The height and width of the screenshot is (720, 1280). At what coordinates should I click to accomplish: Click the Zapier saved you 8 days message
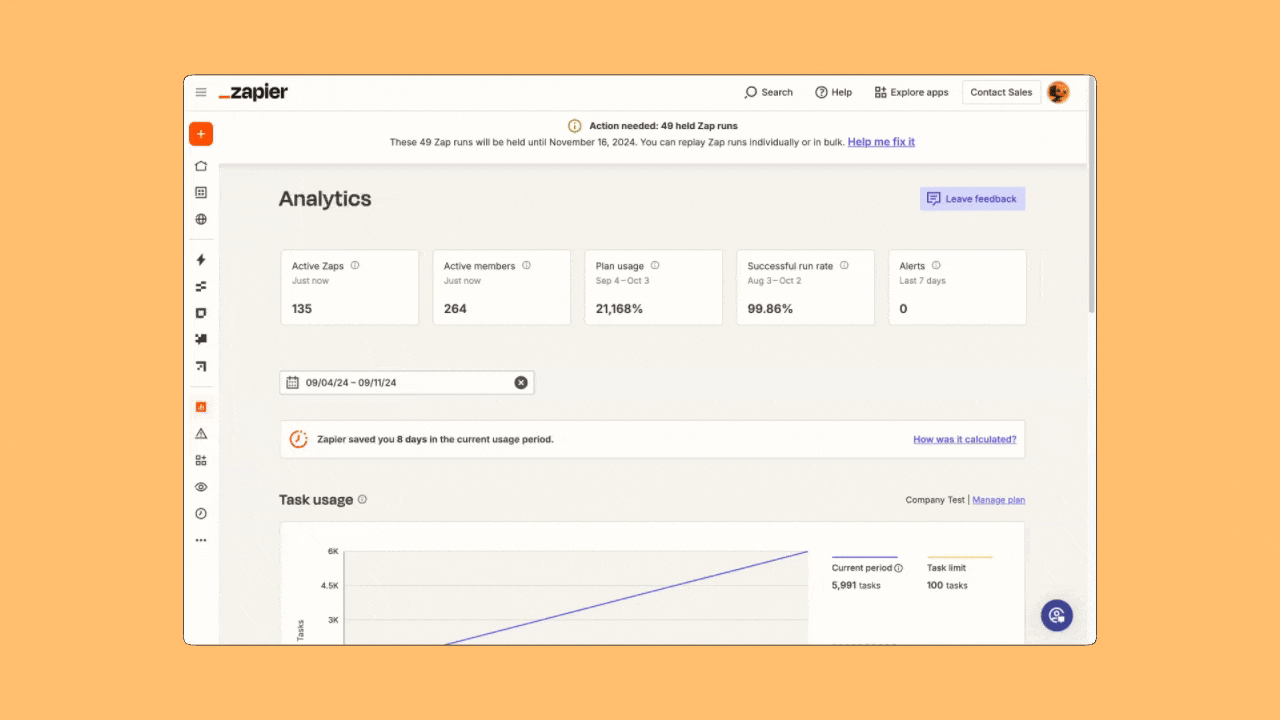pyautogui.click(x=435, y=439)
